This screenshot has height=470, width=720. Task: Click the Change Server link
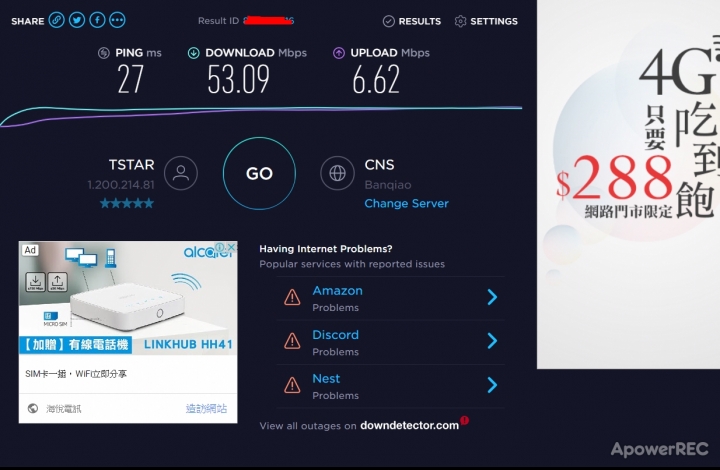click(x=406, y=203)
